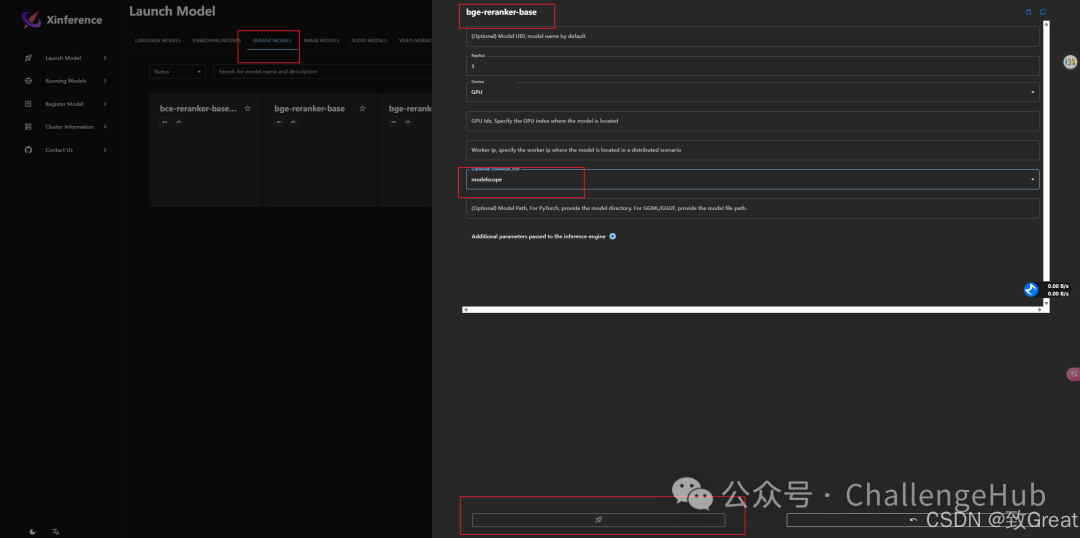Click the Model Path input field
This screenshot has height=538, width=1080.
point(753,208)
